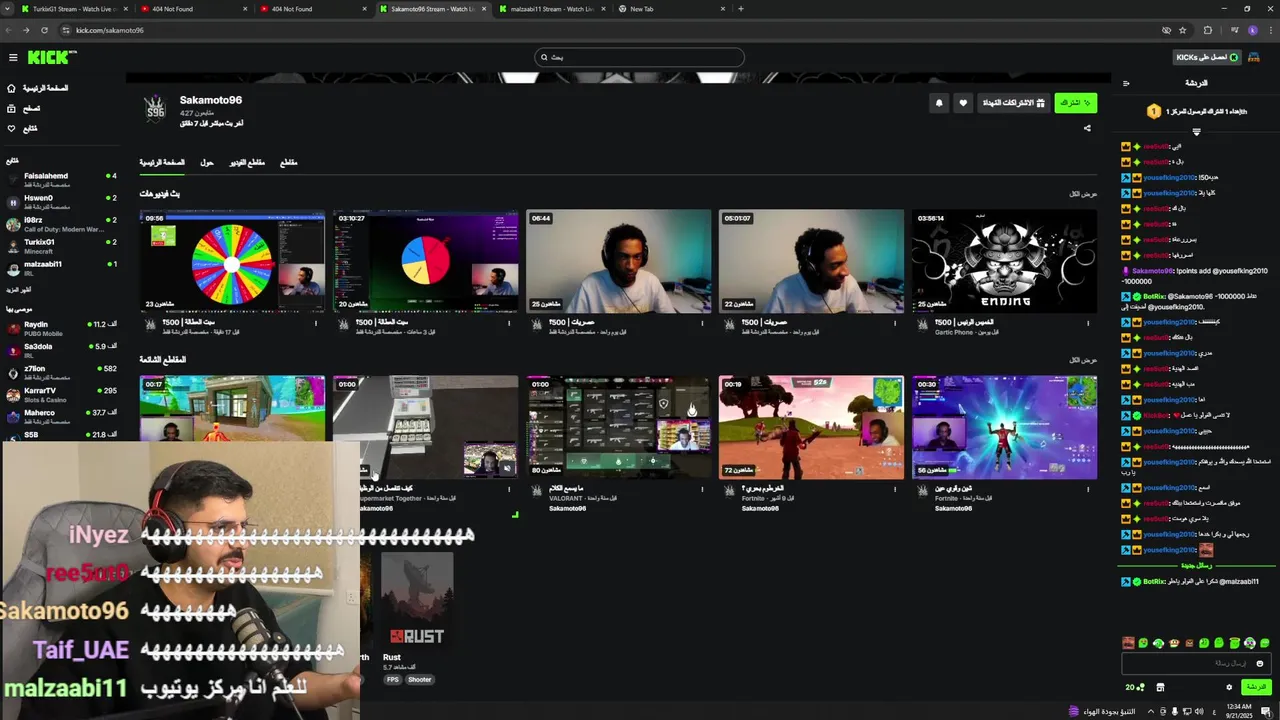Open KarrarTV recommended channel
Image resolution: width=1280 pixels, height=720 pixels.
[x=62, y=394]
